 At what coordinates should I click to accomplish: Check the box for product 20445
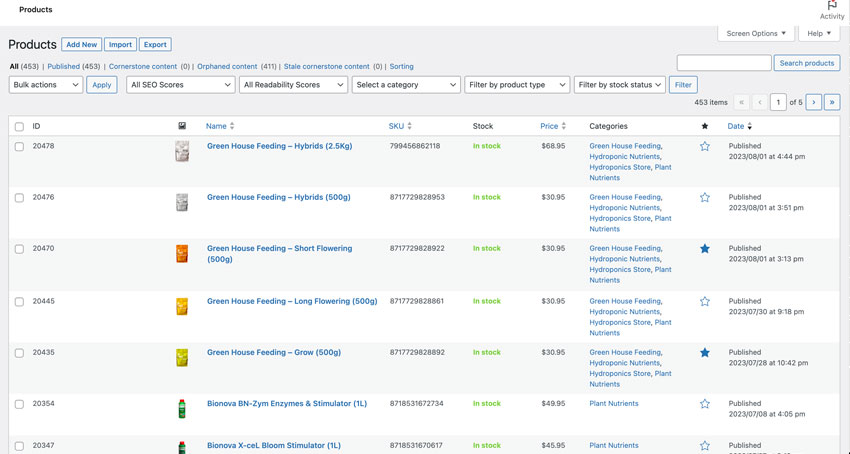20,302
